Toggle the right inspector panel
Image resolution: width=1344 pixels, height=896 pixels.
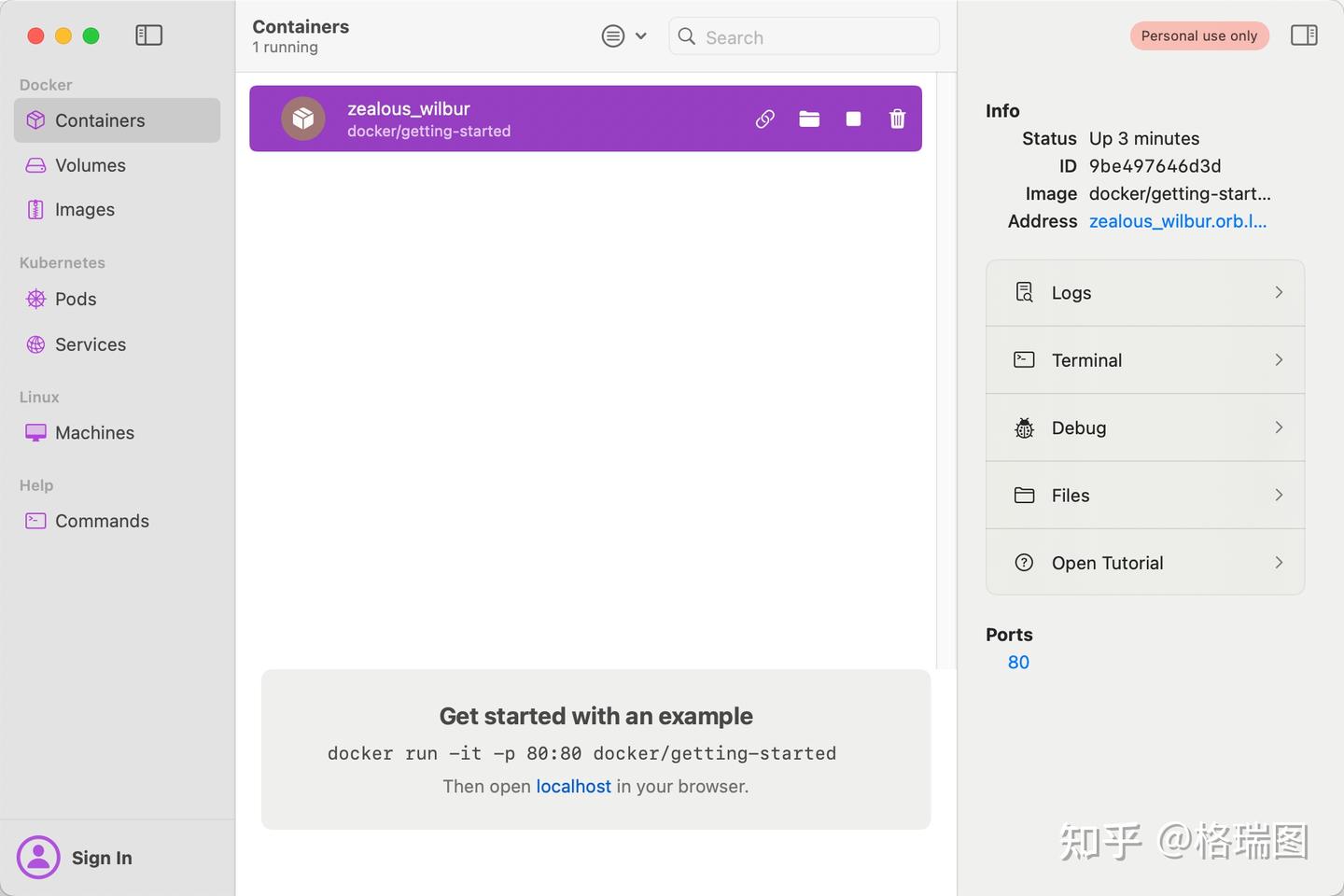pos(1303,35)
